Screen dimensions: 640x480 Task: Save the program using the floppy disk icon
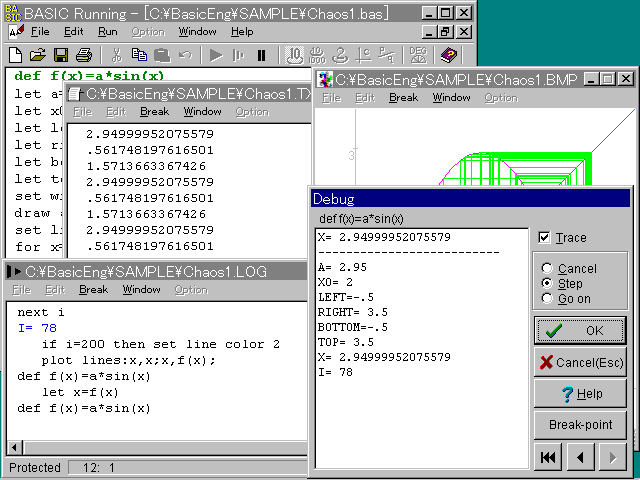coord(61,55)
